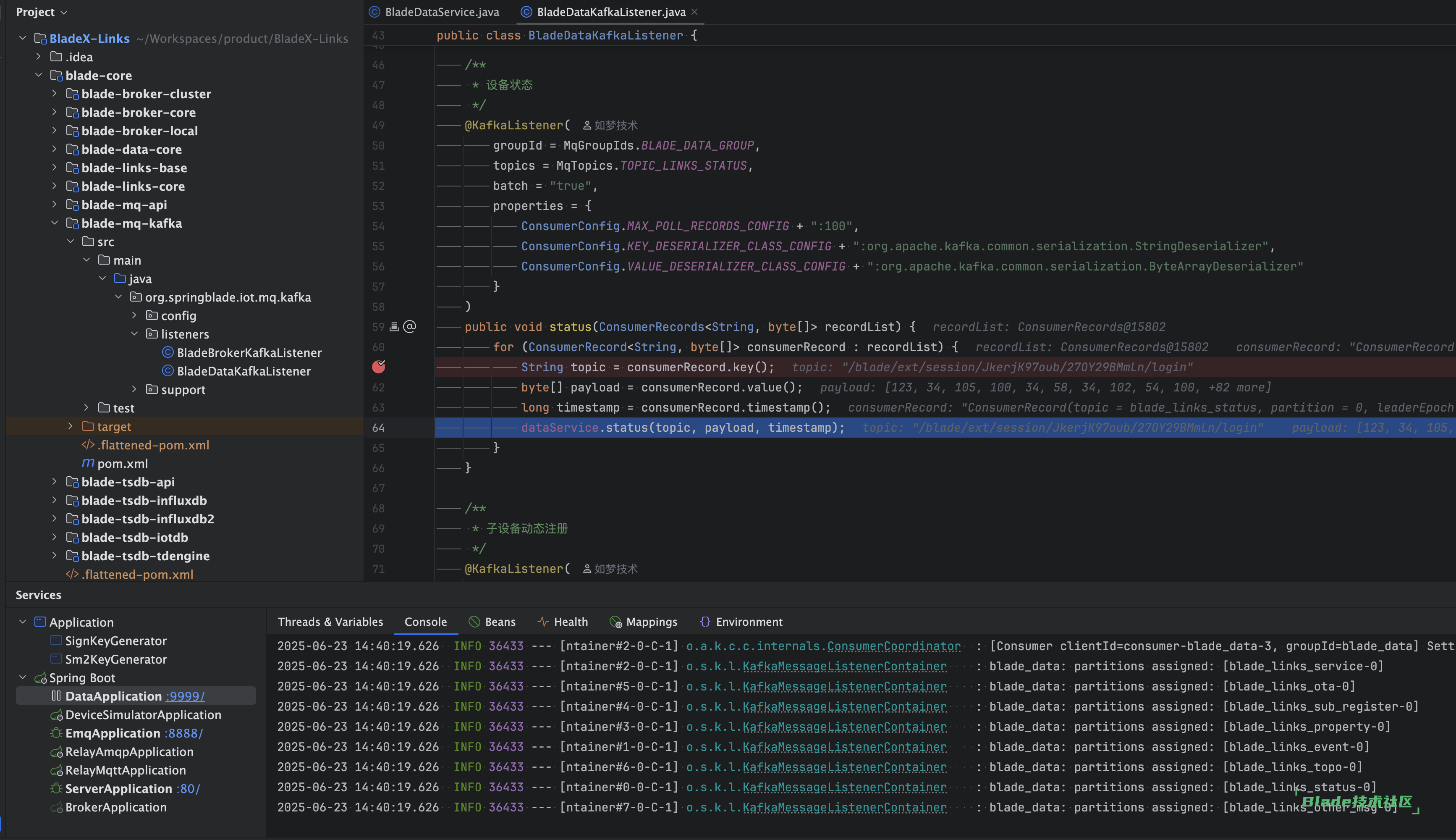Image resolution: width=1456 pixels, height=840 pixels.
Task: Open the Mappings tab
Action: (x=652, y=622)
